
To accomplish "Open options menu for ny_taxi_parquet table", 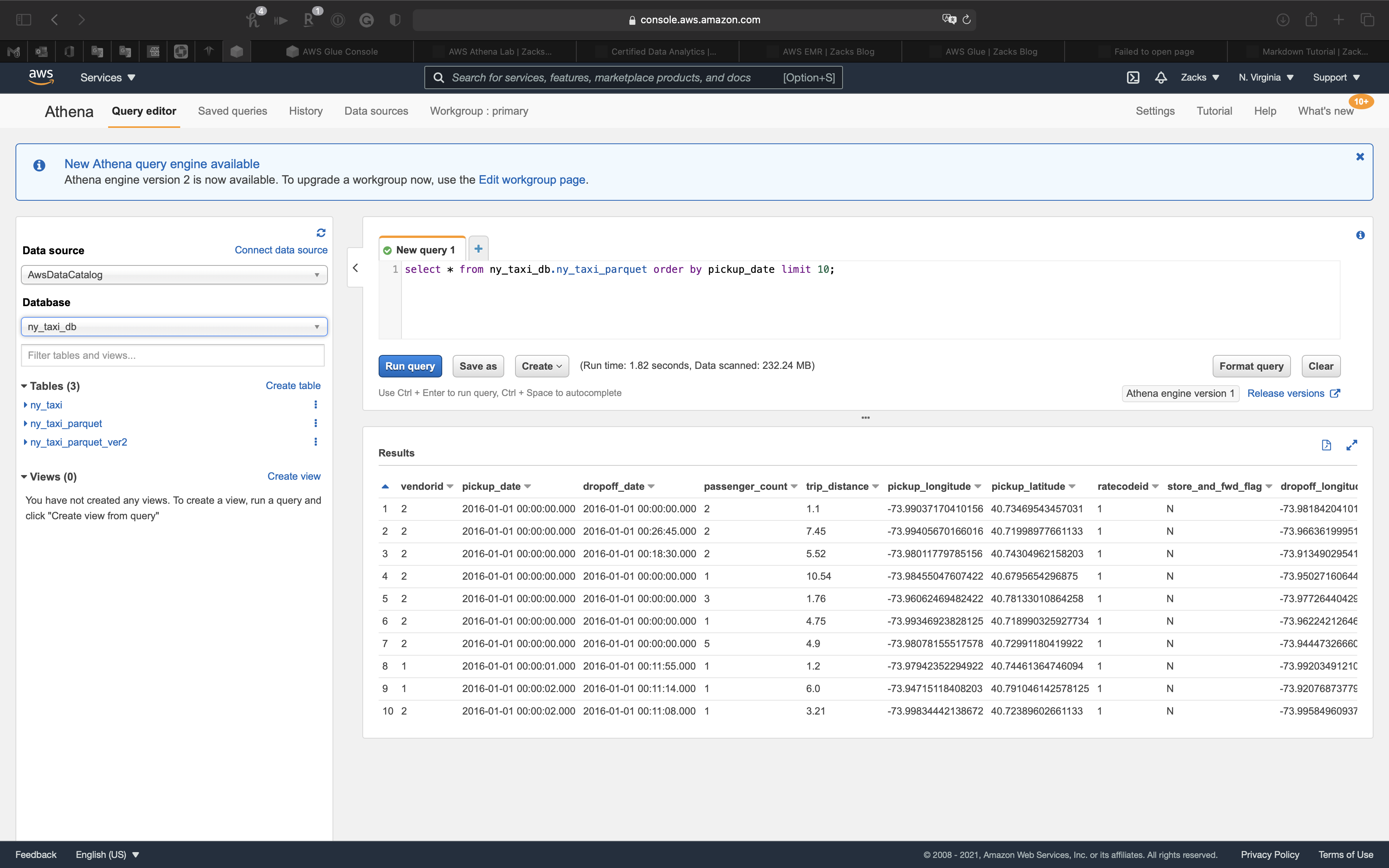I will click(x=315, y=423).
